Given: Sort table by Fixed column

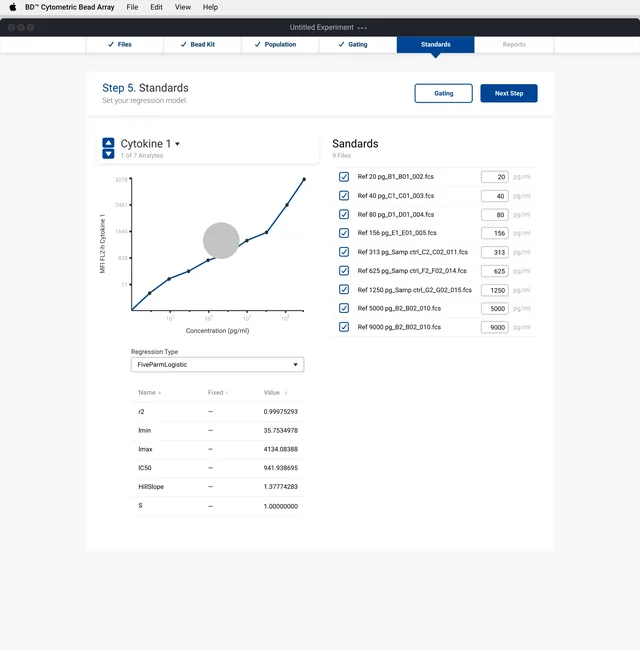Looking at the screenshot, I should pos(218,393).
